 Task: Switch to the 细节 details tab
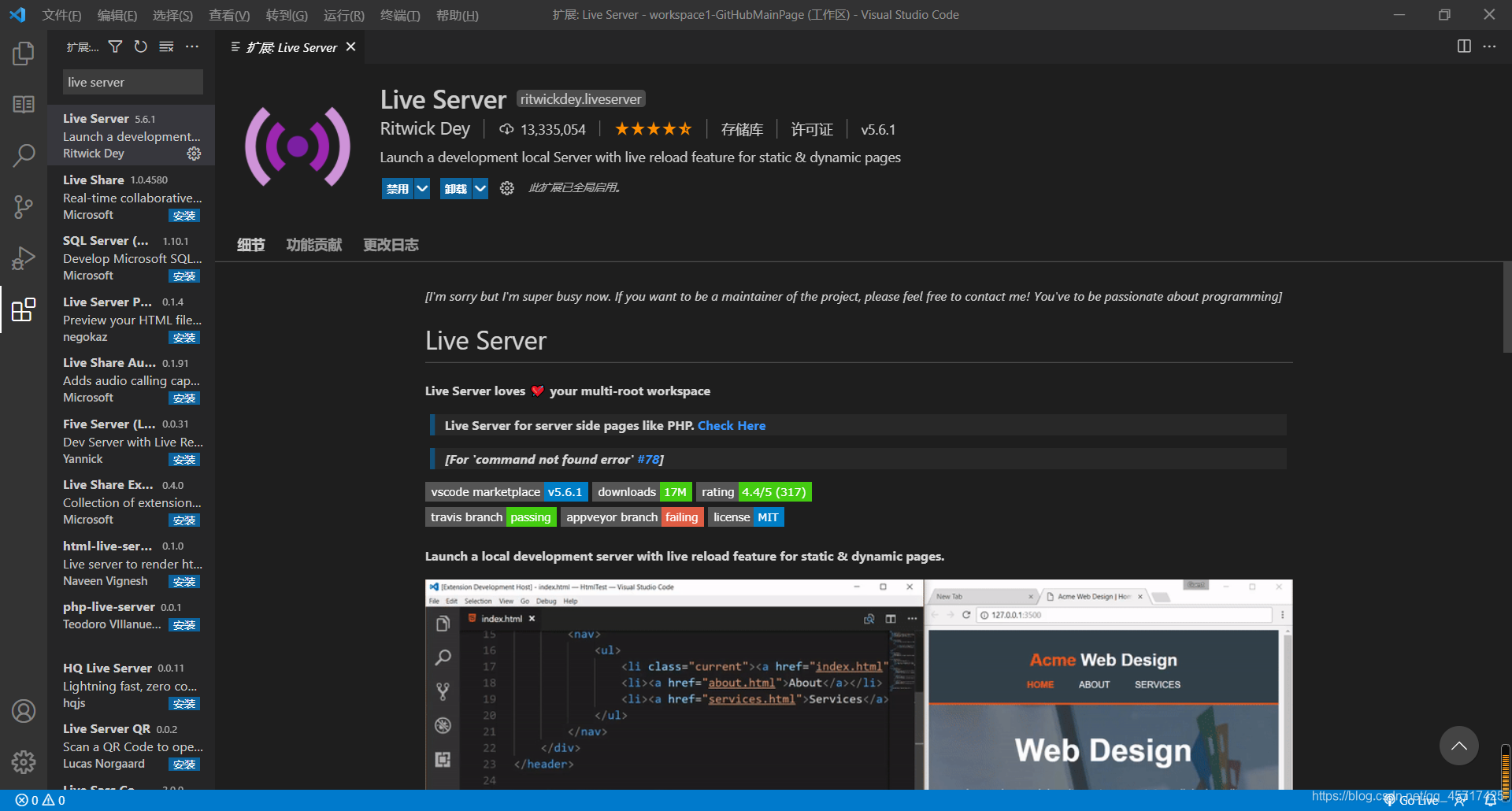[251, 245]
